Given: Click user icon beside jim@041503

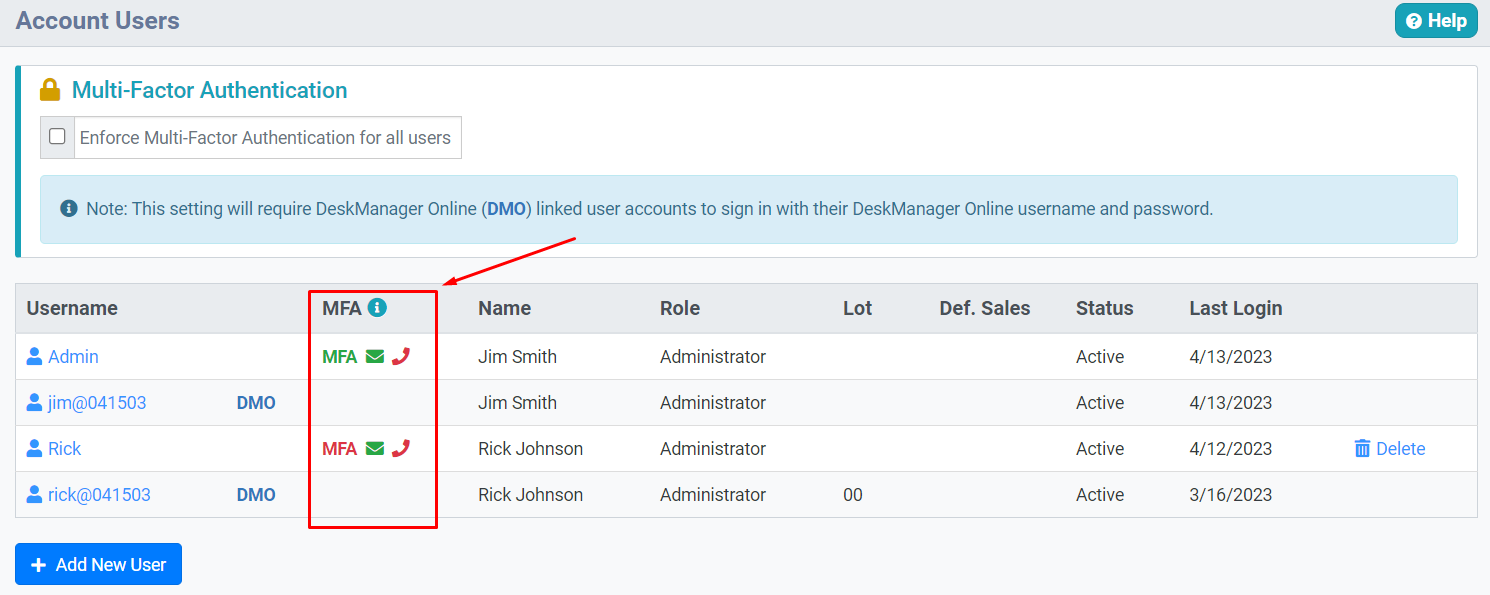Looking at the screenshot, I should (x=35, y=403).
